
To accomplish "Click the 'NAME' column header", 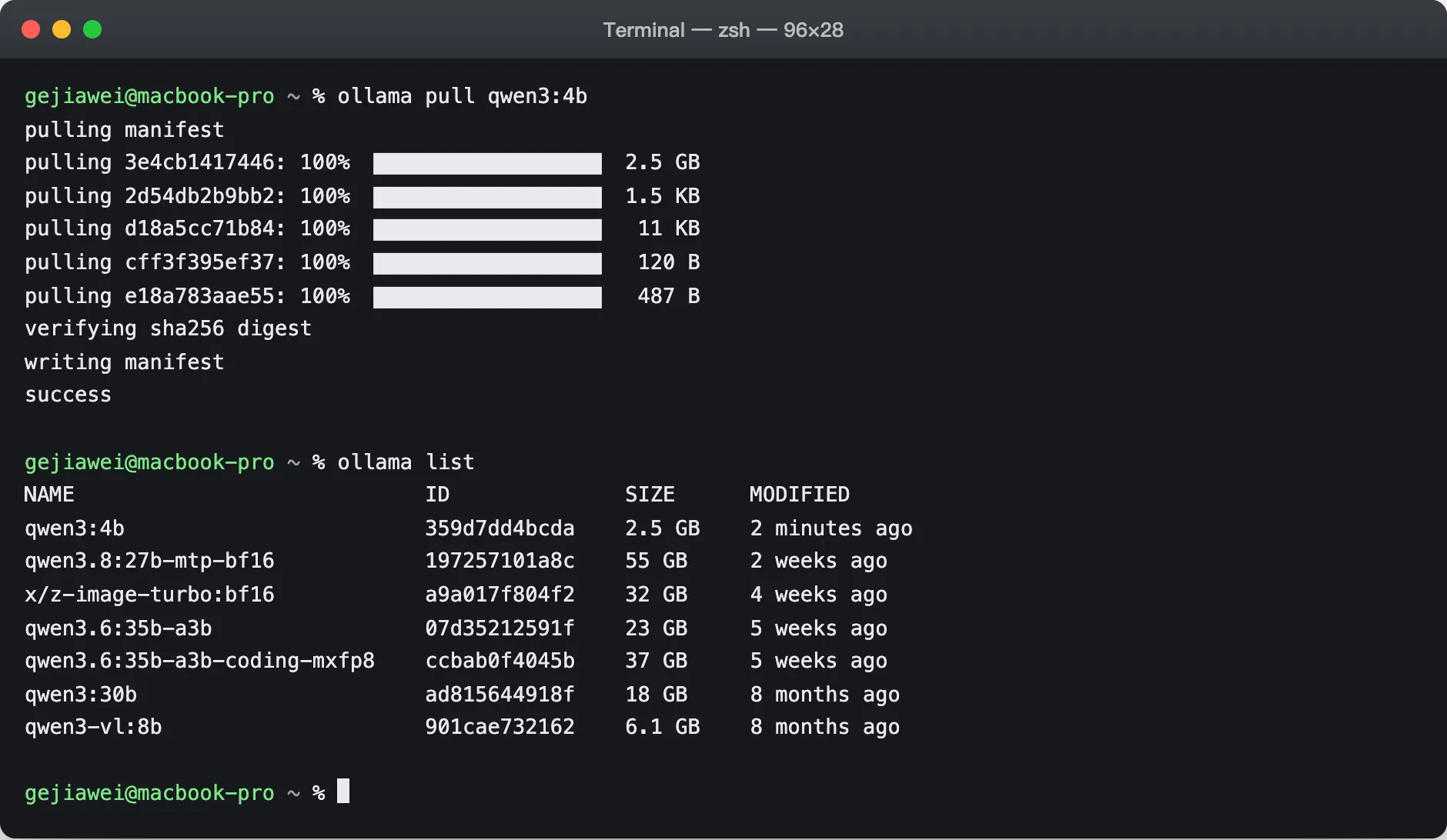I will (x=49, y=495).
